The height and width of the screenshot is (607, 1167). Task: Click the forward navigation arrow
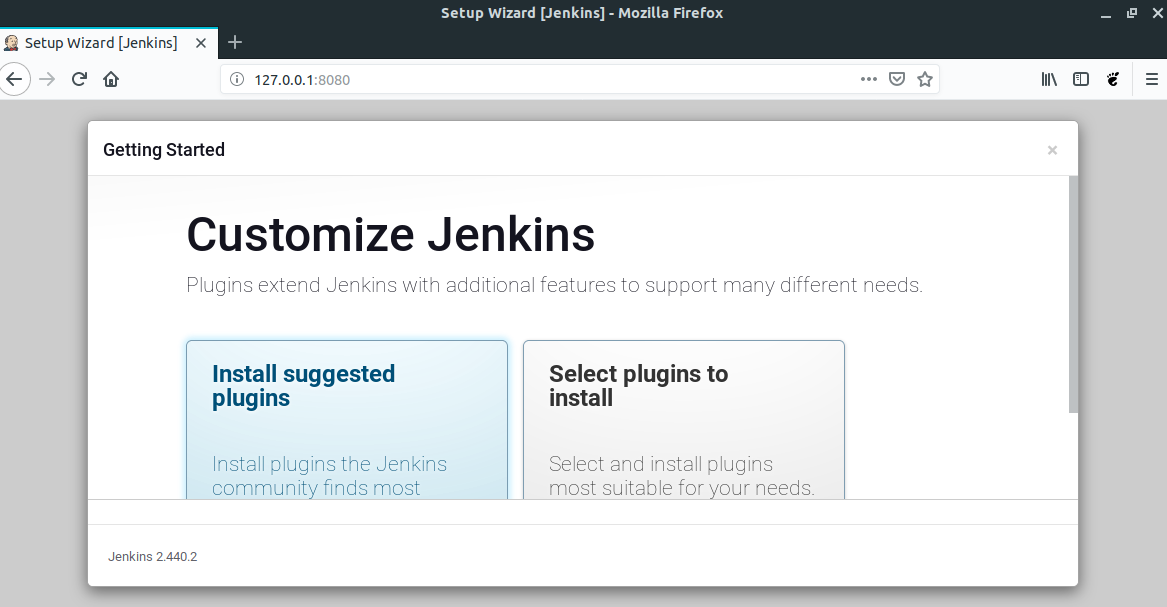coord(47,79)
